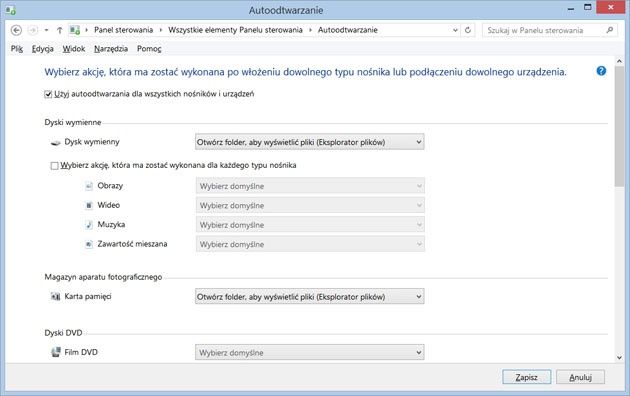Click the scrollbar down arrow
Viewport: 630px width, 396px height.
coord(619,357)
